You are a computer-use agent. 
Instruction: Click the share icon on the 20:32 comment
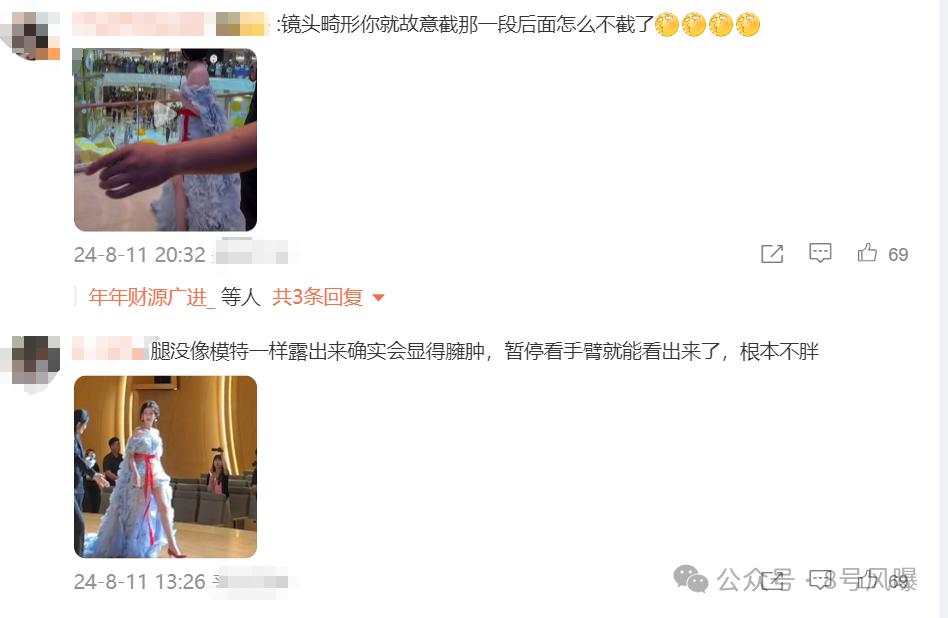tap(772, 254)
